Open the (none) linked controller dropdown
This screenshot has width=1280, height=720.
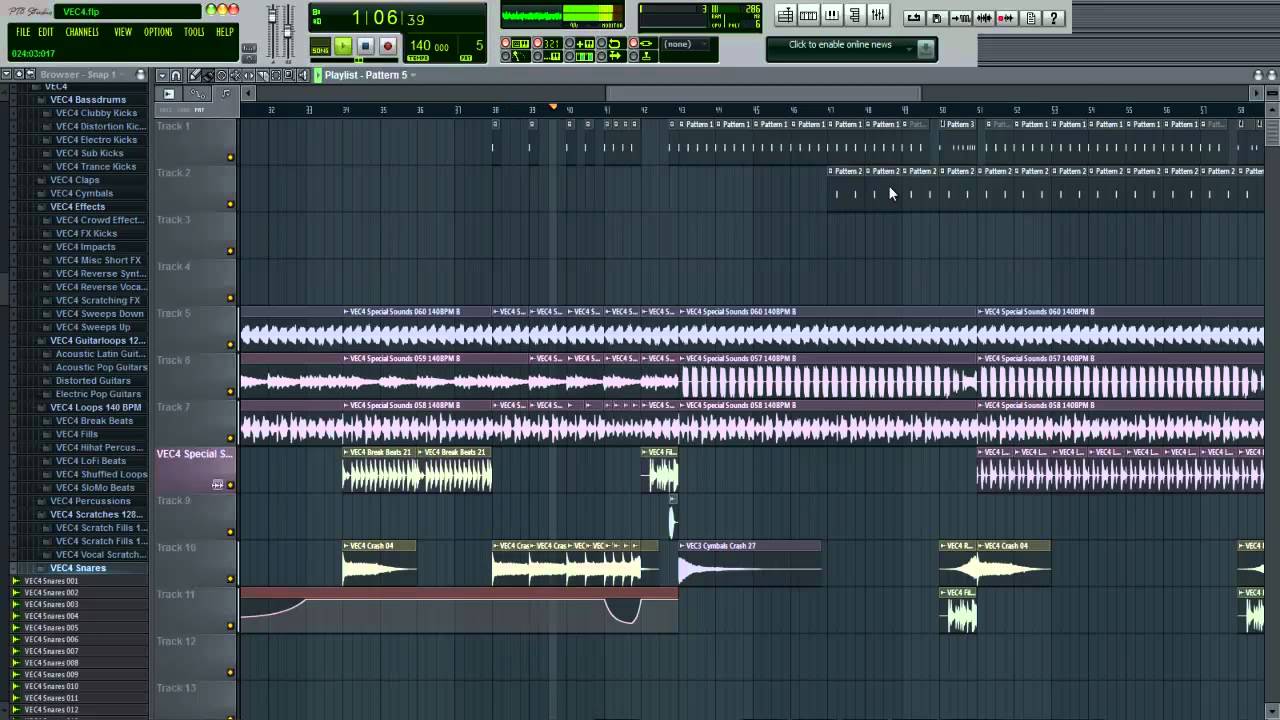[x=685, y=44]
